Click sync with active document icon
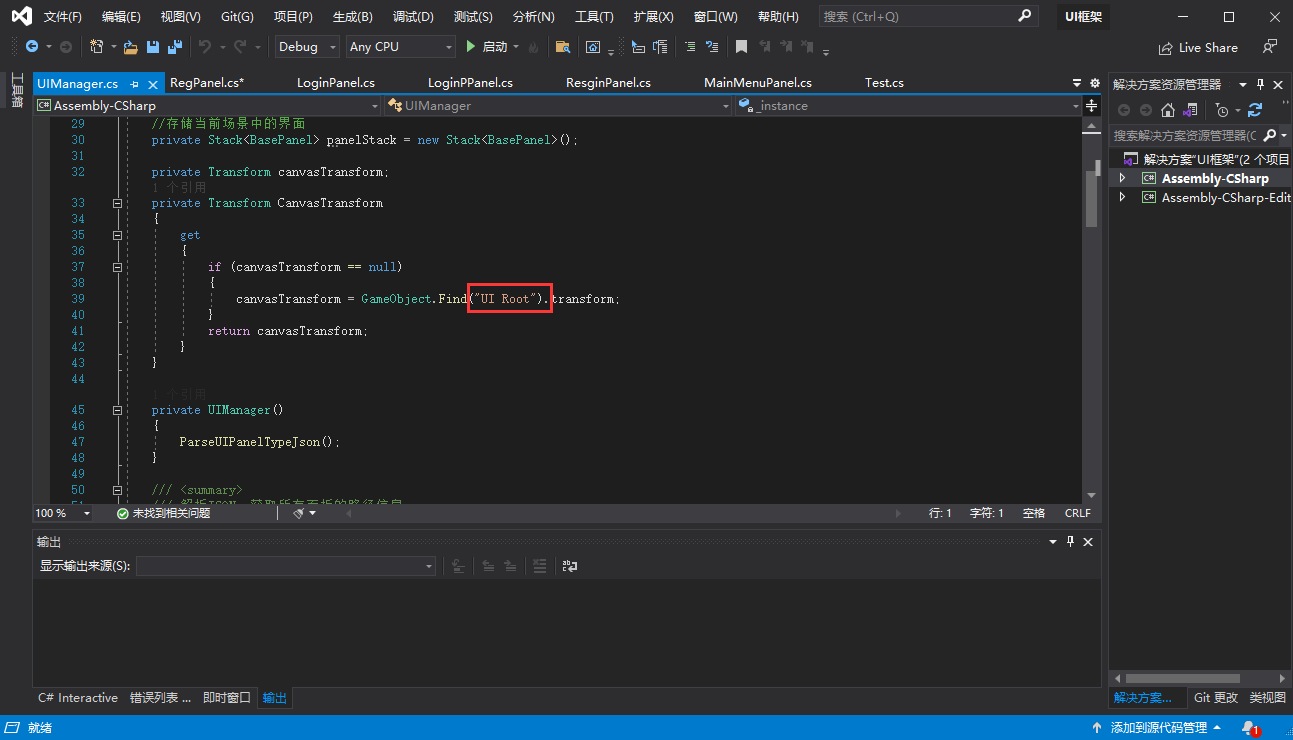Screen dimensions: 1293x740 tap(1255, 110)
